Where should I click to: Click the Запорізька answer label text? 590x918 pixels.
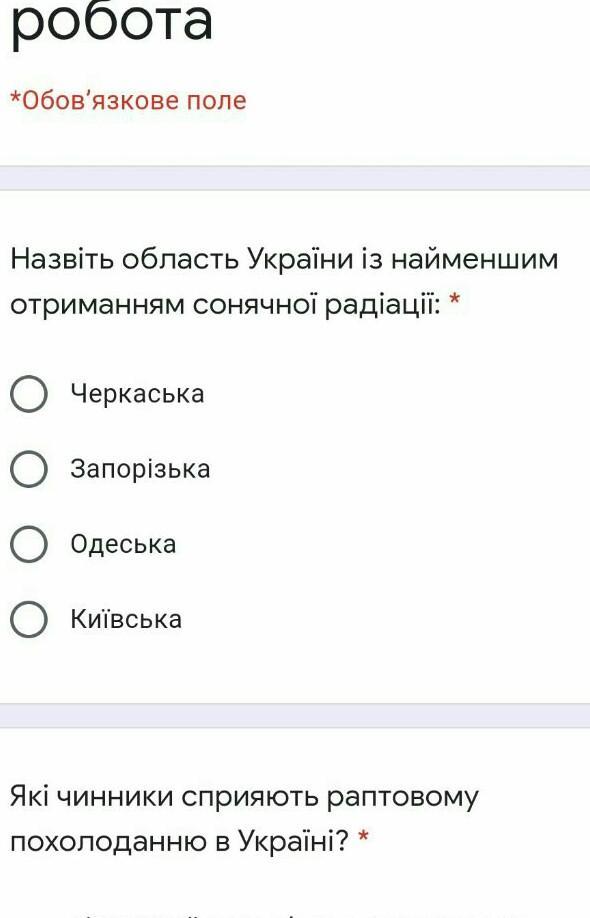[140, 470]
